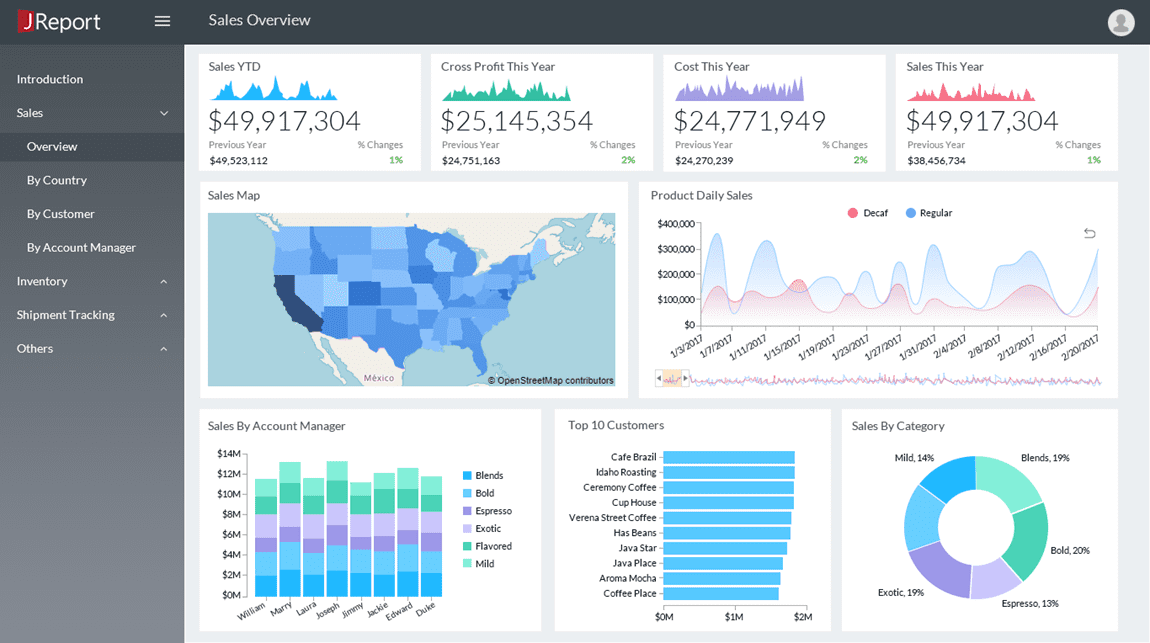This screenshot has width=1150, height=643.
Task: Select Overview in the sidebar
Action: (53, 146)
